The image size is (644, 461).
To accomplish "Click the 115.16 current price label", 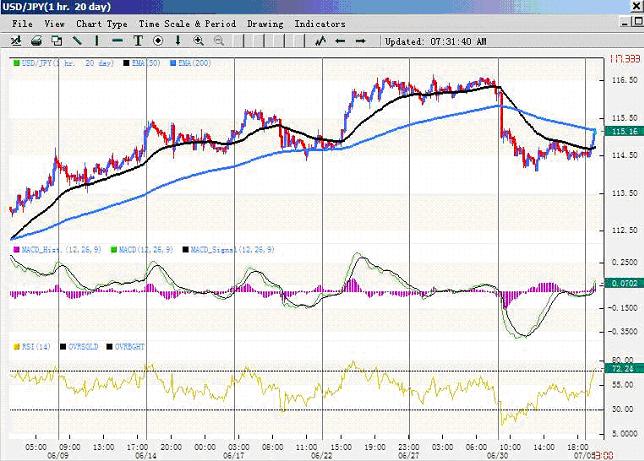I will tap(623, 132).
